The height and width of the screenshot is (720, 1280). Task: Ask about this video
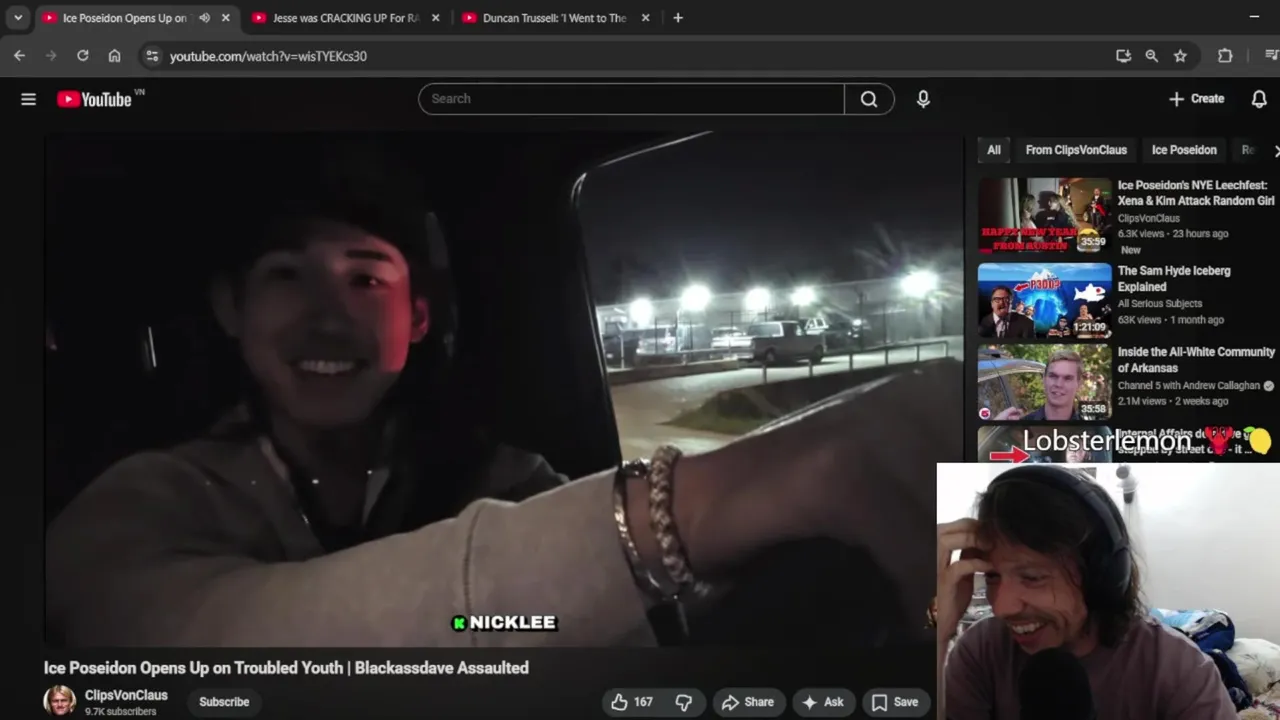coord(823,702)
